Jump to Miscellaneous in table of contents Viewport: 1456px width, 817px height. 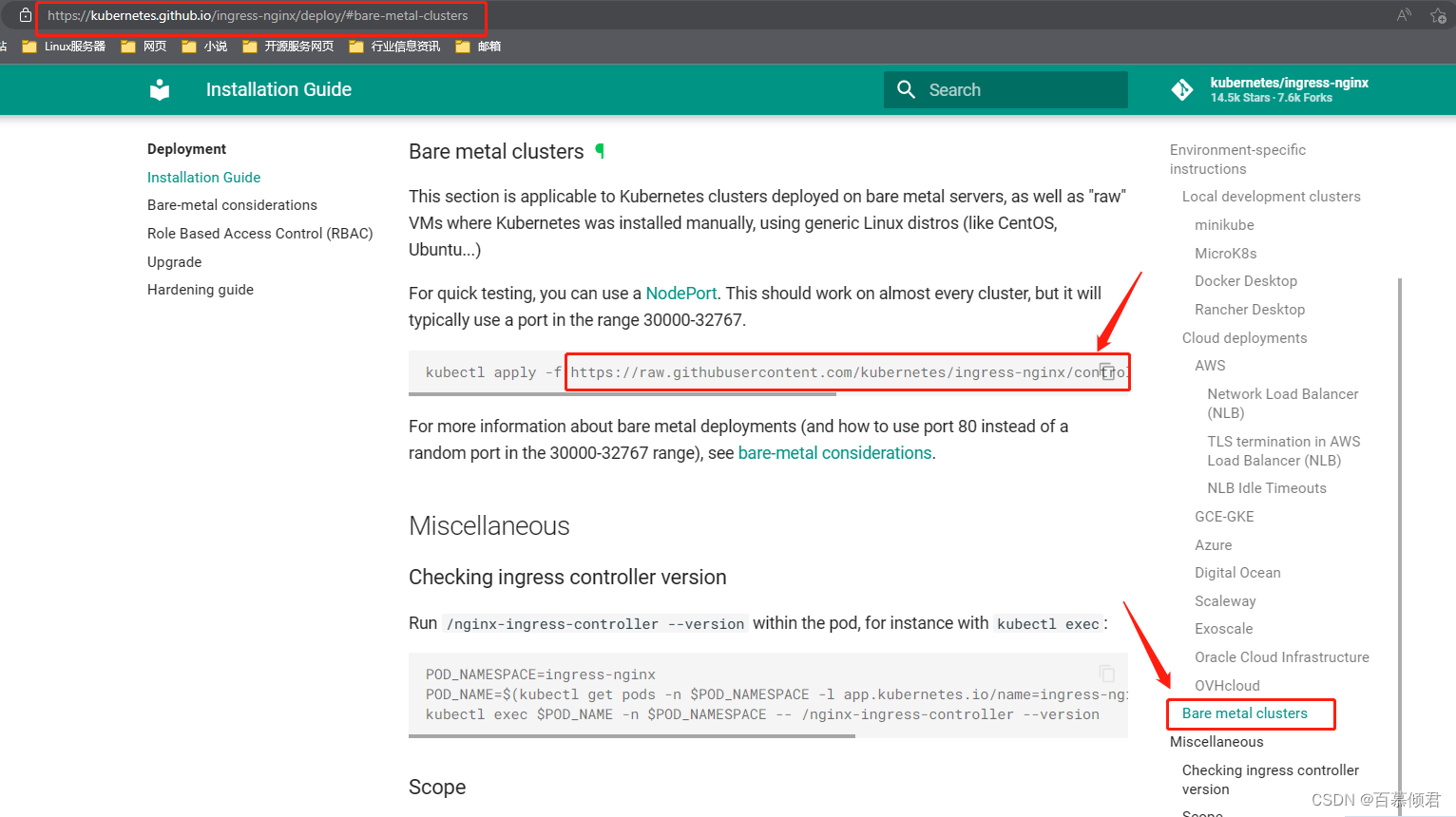(1217, 742)
